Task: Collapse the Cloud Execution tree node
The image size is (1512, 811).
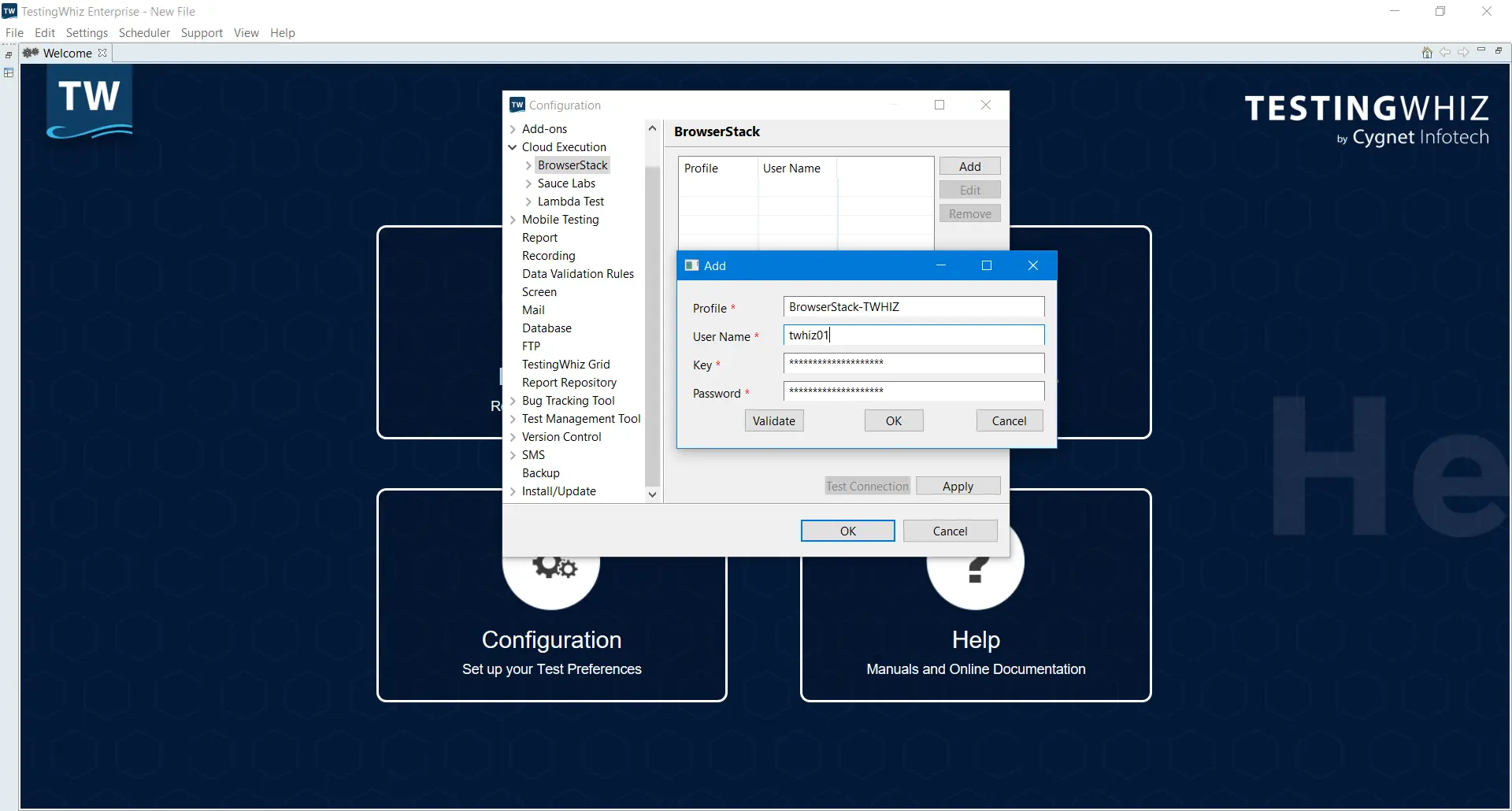Action: [513, 147]
